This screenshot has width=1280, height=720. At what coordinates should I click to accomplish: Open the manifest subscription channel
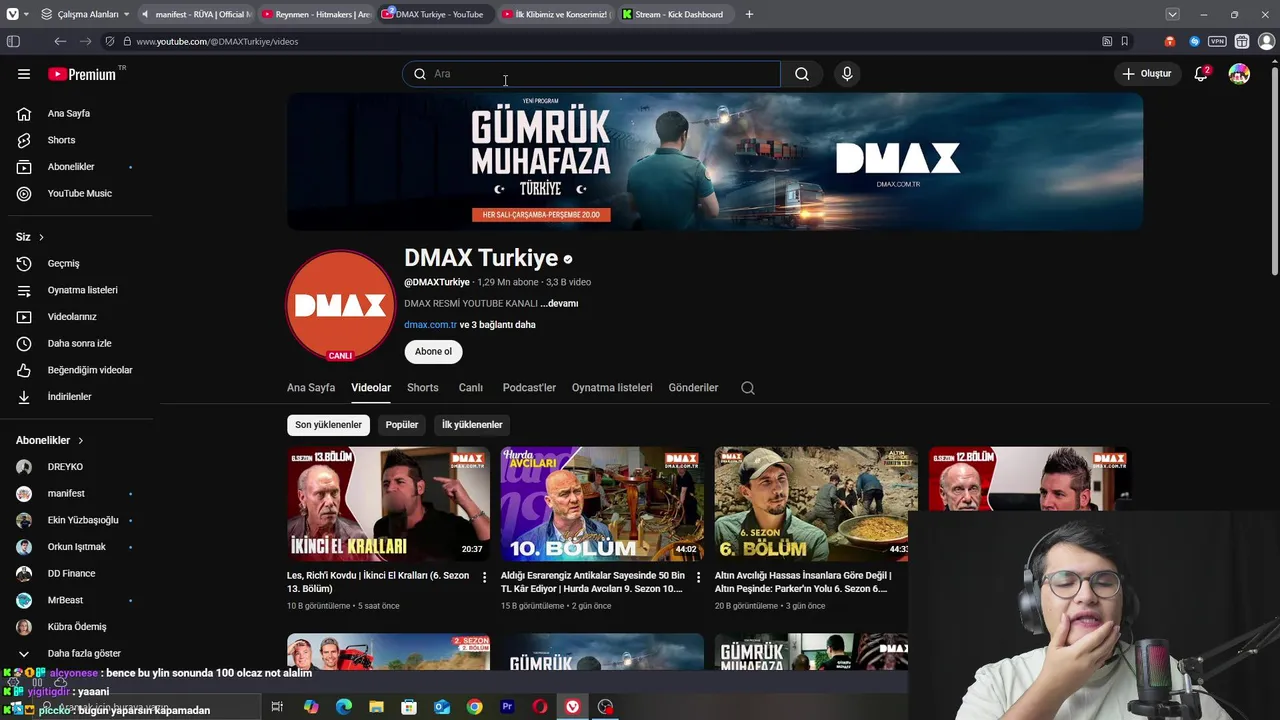[x=76, y=493]
